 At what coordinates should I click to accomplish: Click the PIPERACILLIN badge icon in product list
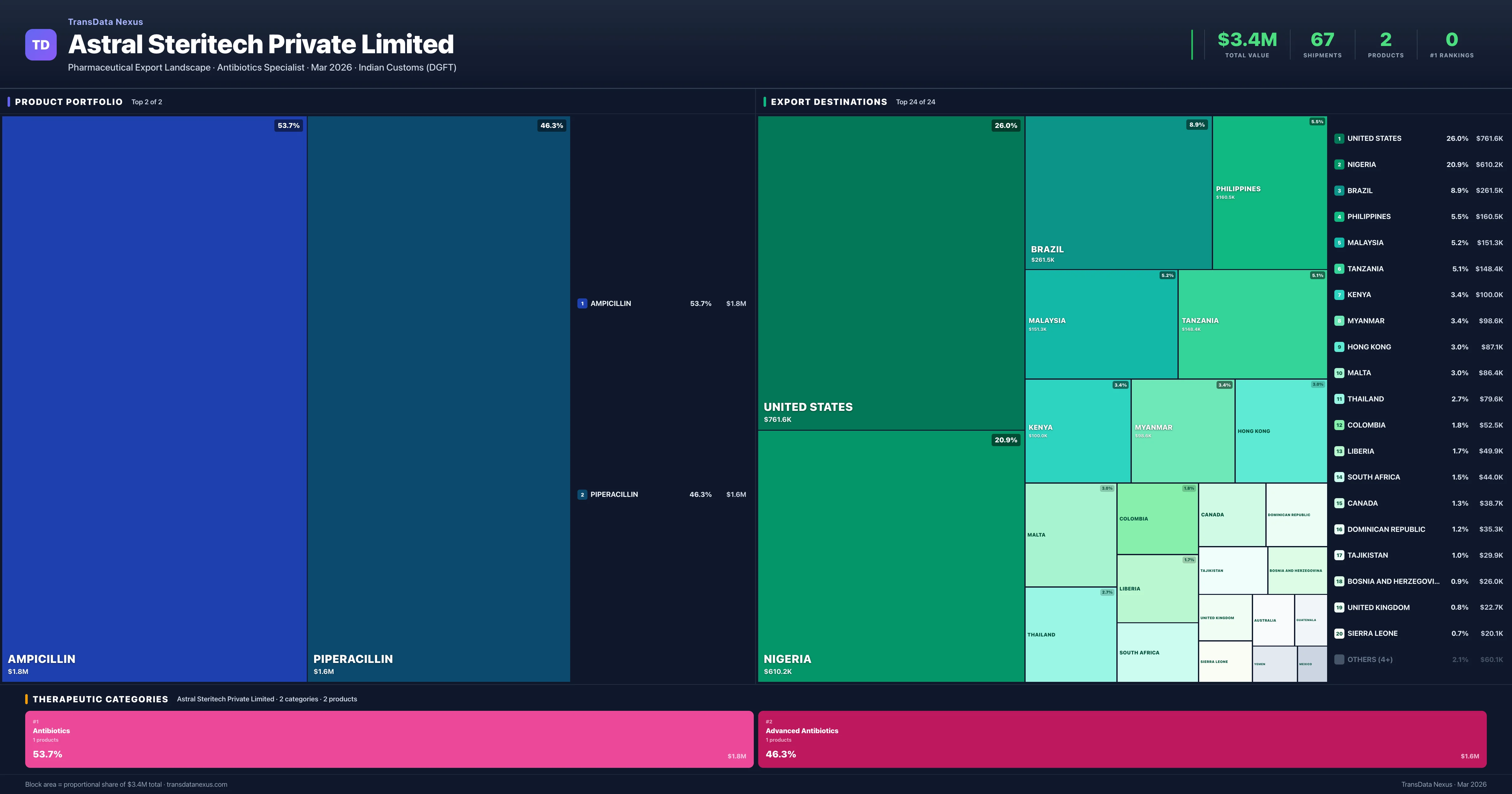click(x=582, y=494)
